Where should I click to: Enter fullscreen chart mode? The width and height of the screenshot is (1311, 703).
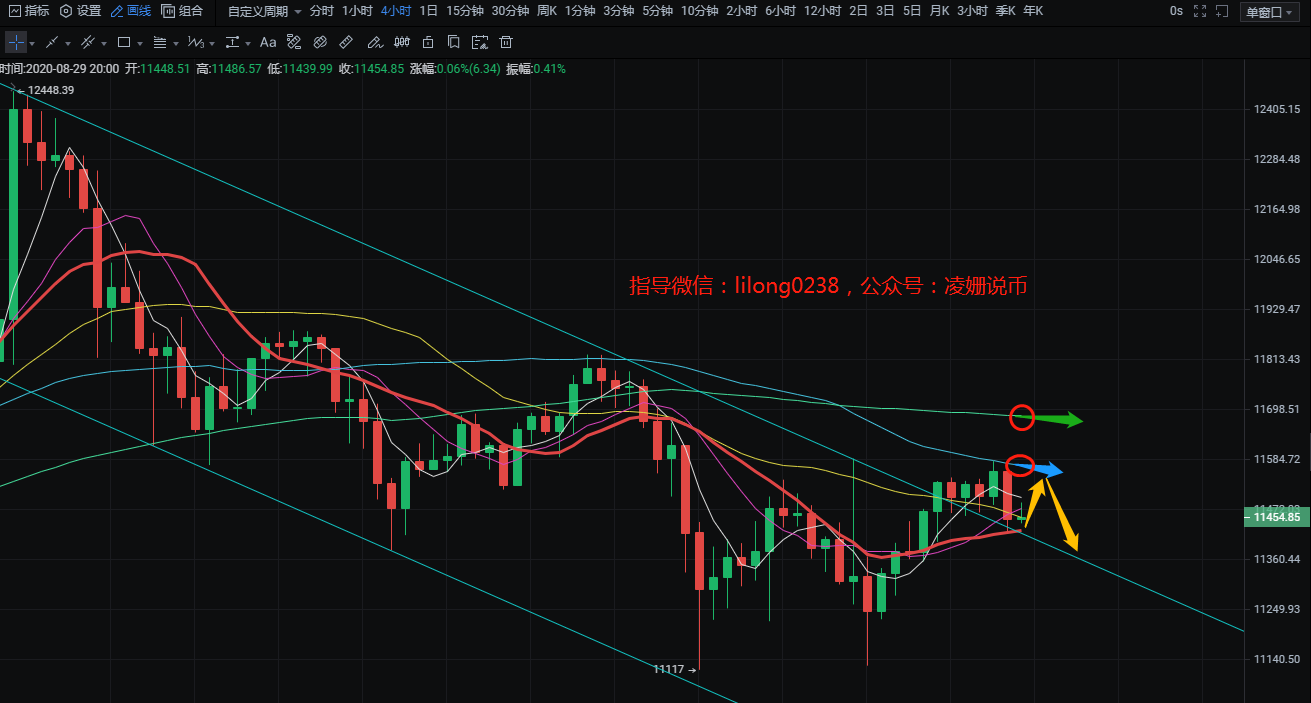1199,11
